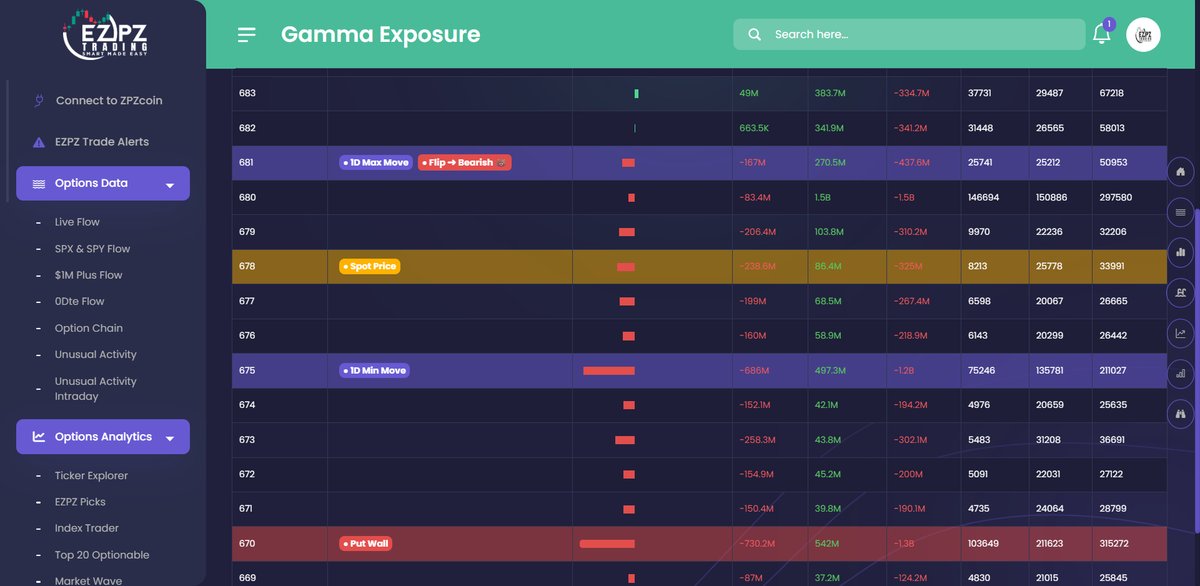
Task: Click the -238.6M value in Spot Price row
Action: [x=757, y=267]
